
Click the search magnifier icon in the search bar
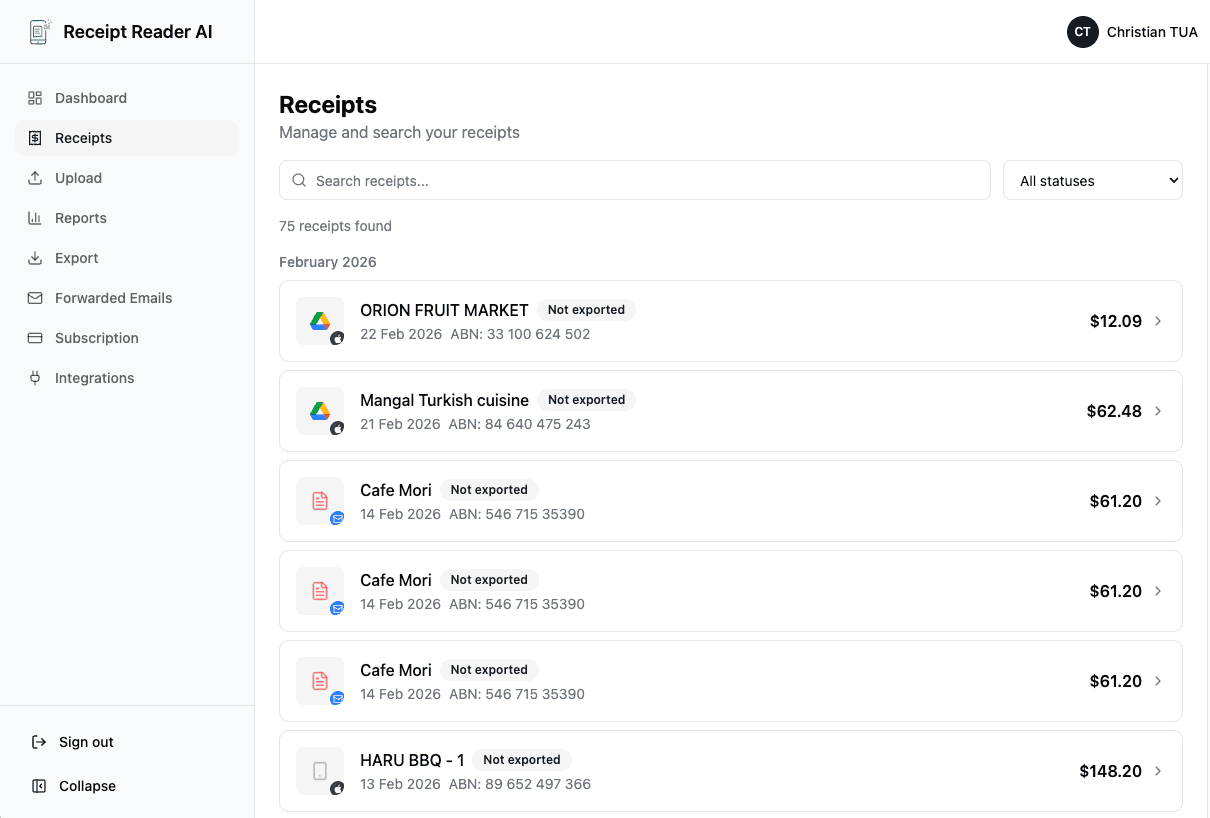[x=299, y=180]
